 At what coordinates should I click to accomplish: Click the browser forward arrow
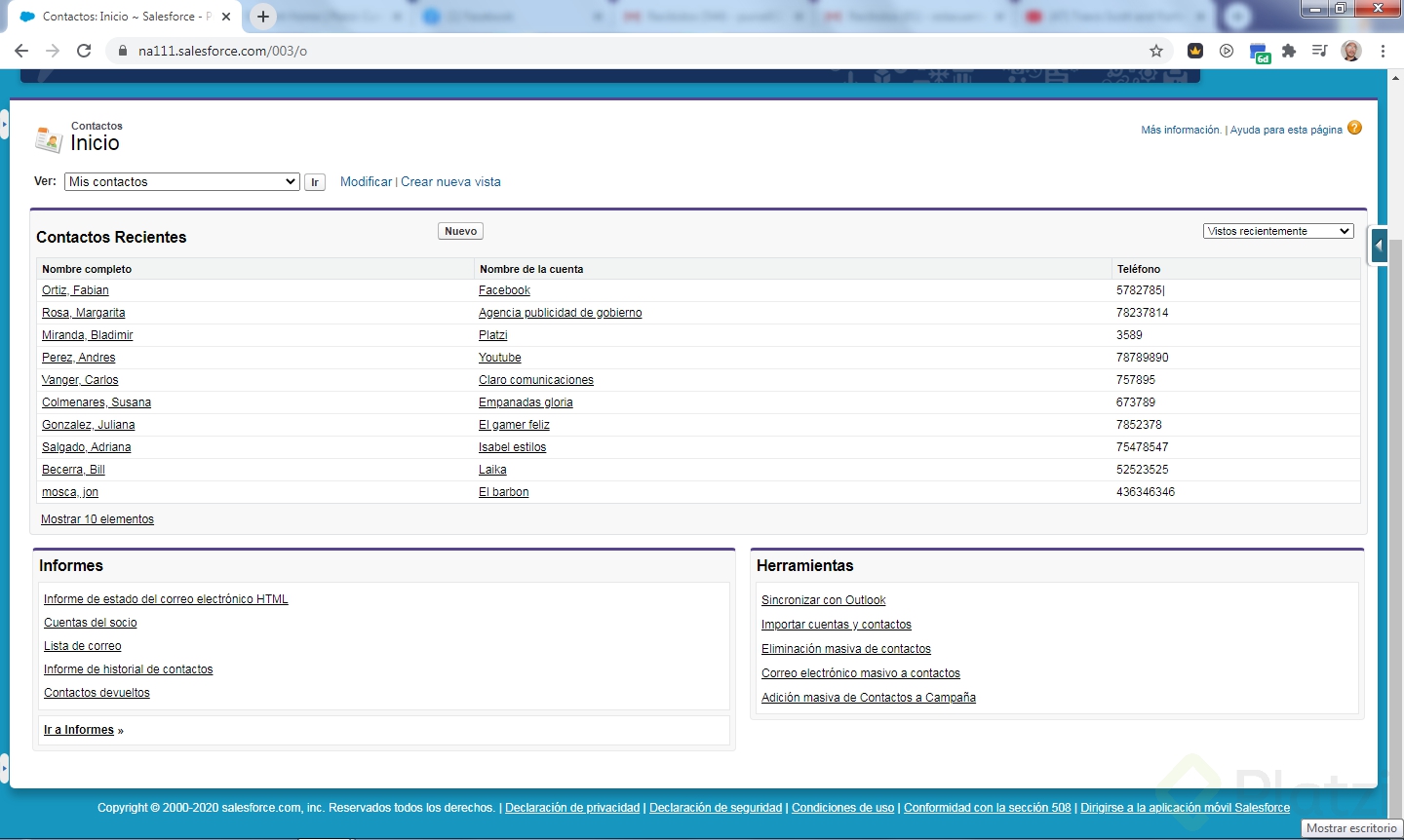pyautogui.click(x=53, y=51)
